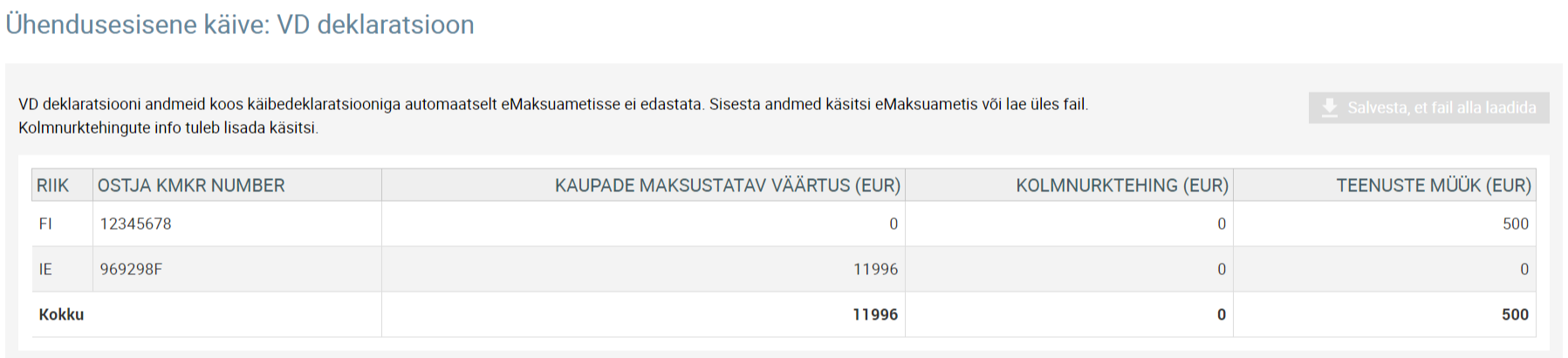Click the Kokku total row label
Image resolution: width=1568 pixels, height=358 pixels.
[61, 314]
